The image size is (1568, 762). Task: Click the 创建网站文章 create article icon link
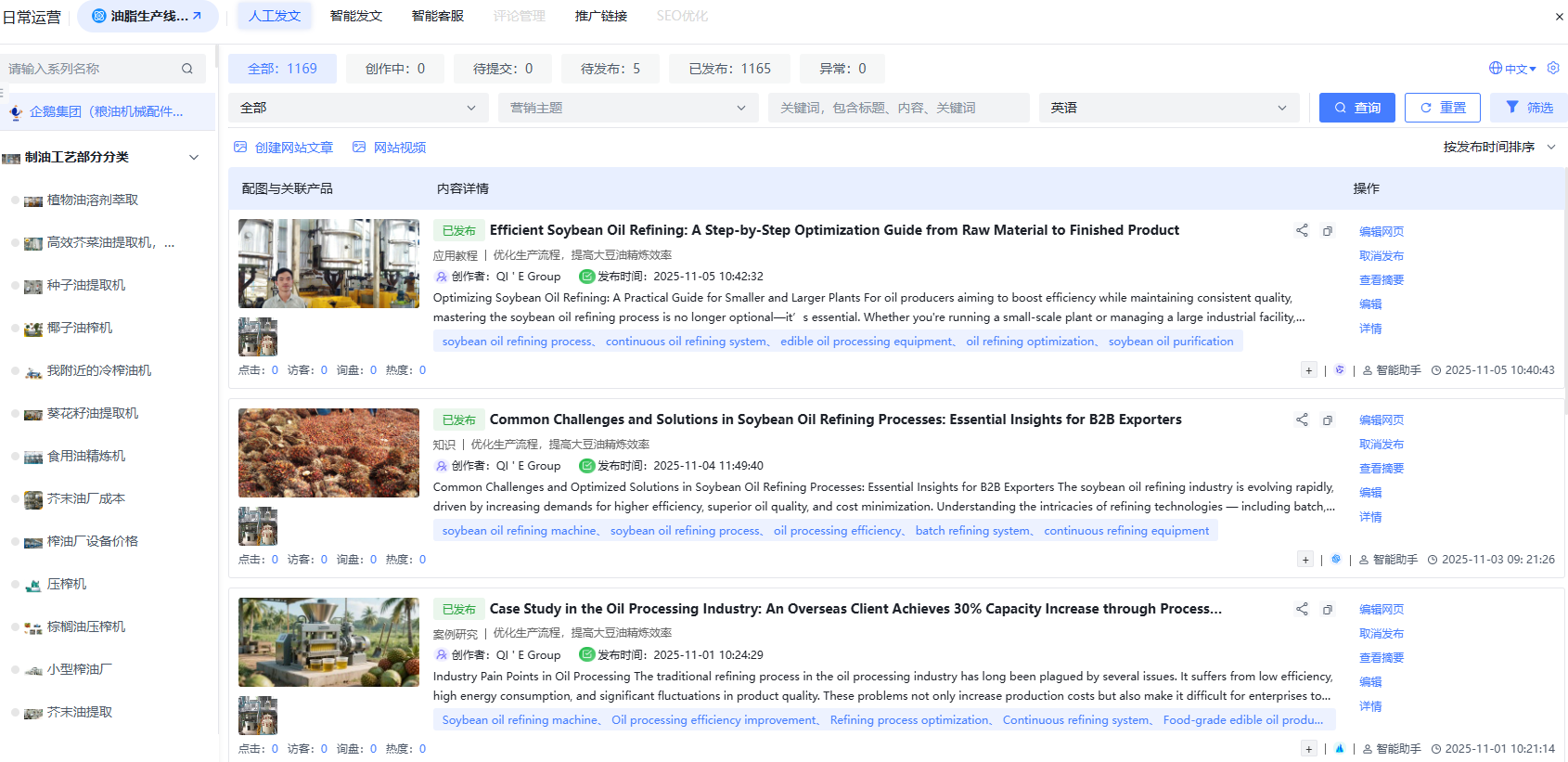pyautogui.click(x=284, y=148)
